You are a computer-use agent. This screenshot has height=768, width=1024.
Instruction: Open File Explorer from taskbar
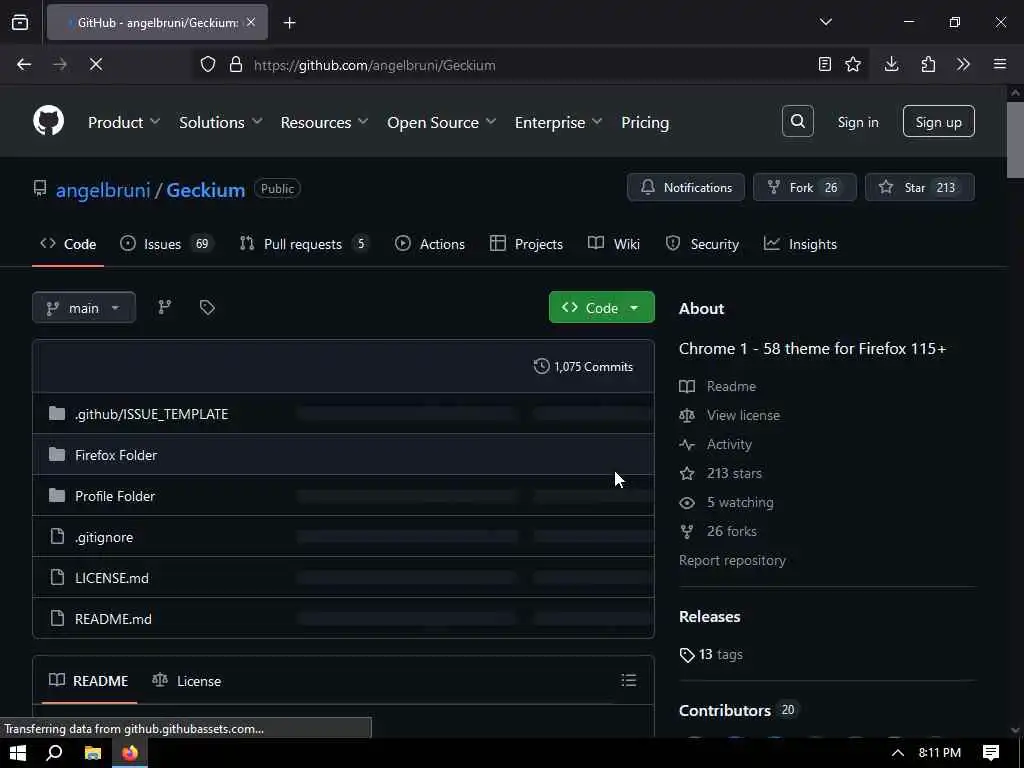[x=93, y=753]
